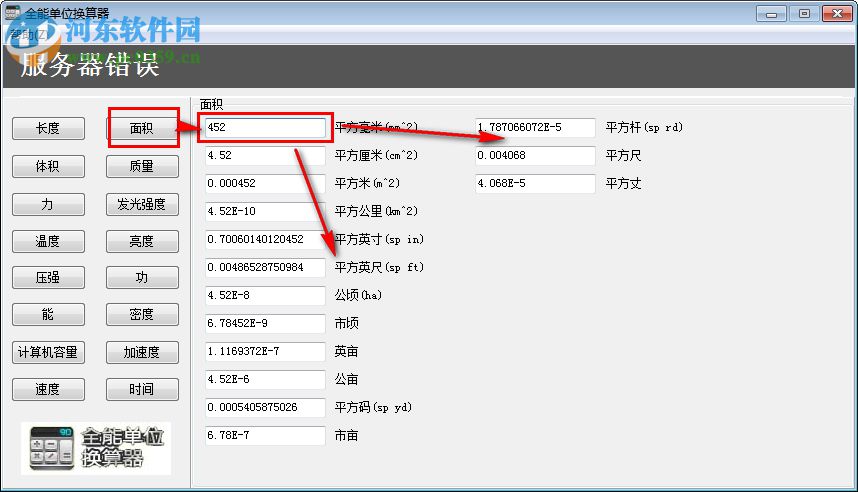Click the 平方公里(km^2) label

pos(376,211)
